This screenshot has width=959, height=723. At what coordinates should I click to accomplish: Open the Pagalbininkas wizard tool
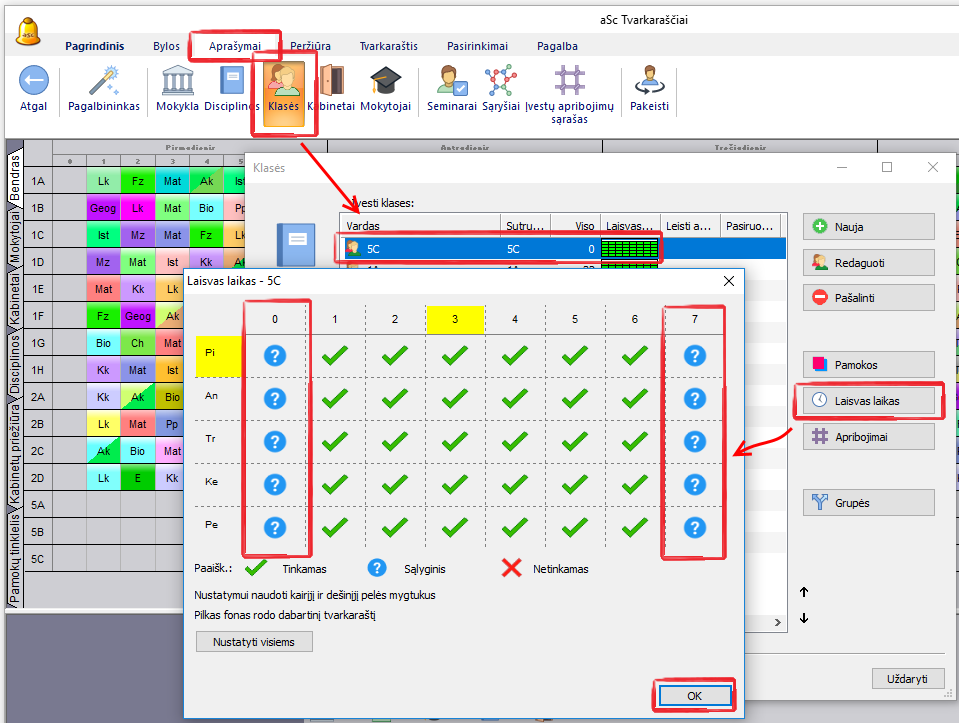tap(104, 82)
